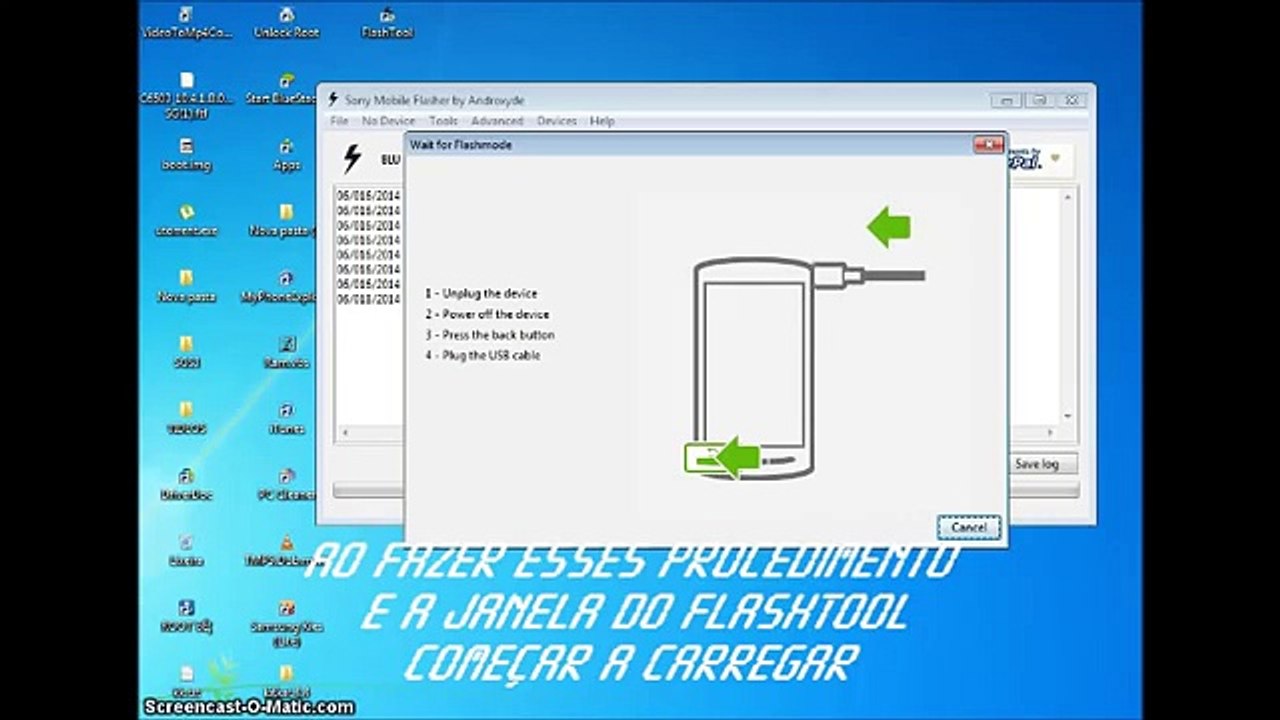Click the 'Plug the USB cable' instruction
The image size is (1280, 720).
[482, 355]
